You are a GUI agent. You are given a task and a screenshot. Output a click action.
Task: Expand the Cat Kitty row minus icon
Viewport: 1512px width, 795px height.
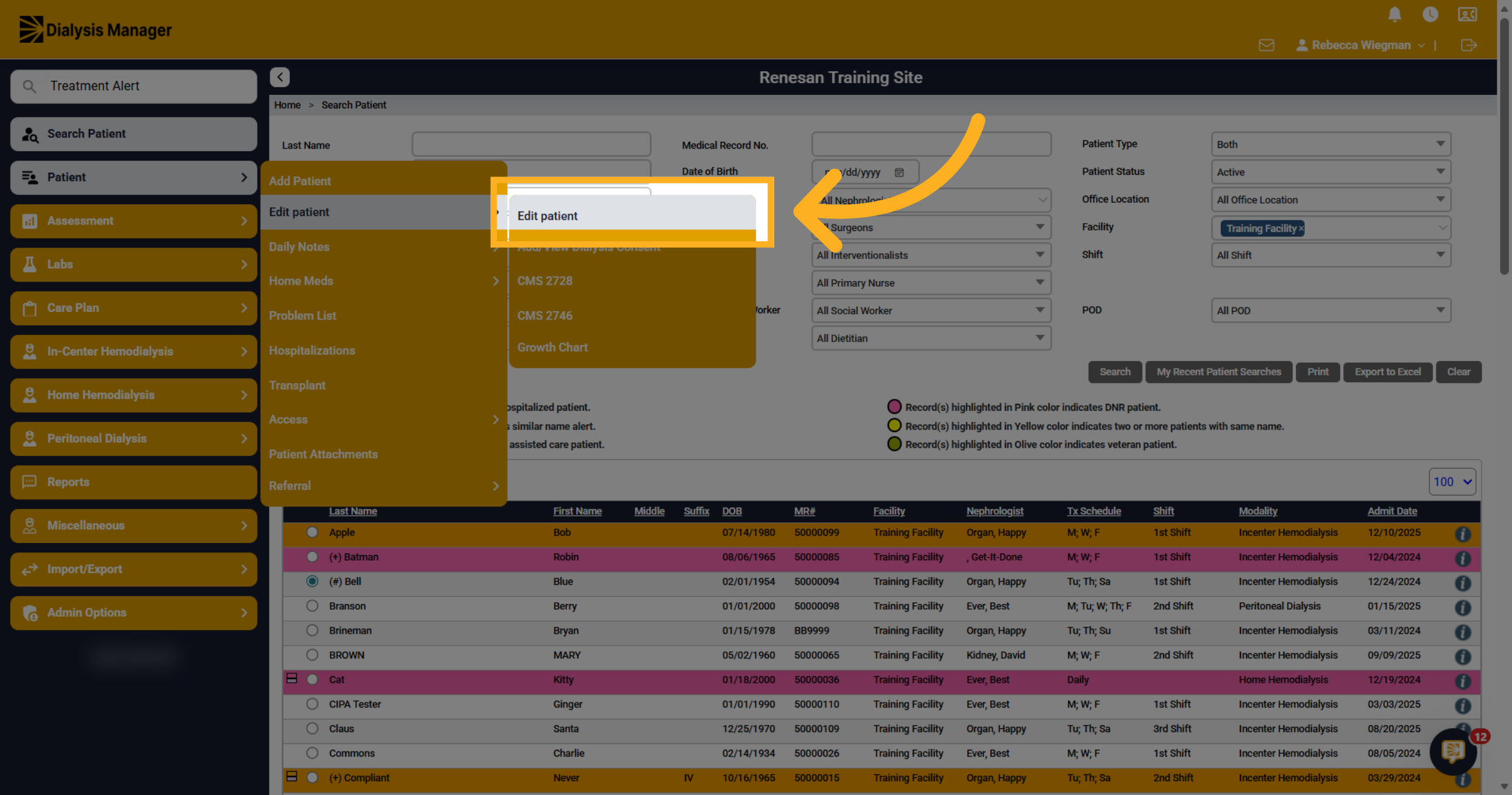click(x=292, y=678)
